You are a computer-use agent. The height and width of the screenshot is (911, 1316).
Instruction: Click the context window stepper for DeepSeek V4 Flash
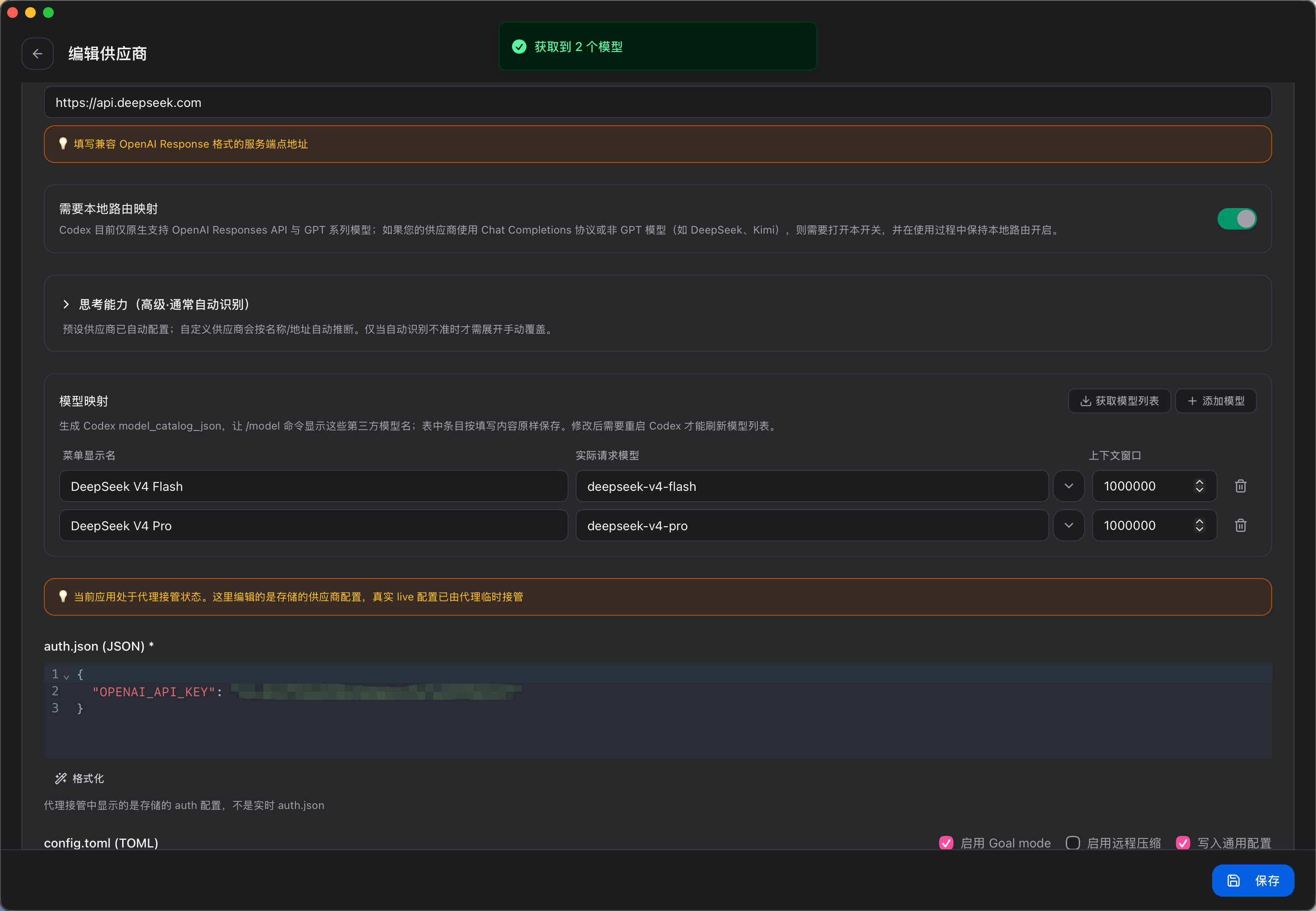click(1199, 486)
